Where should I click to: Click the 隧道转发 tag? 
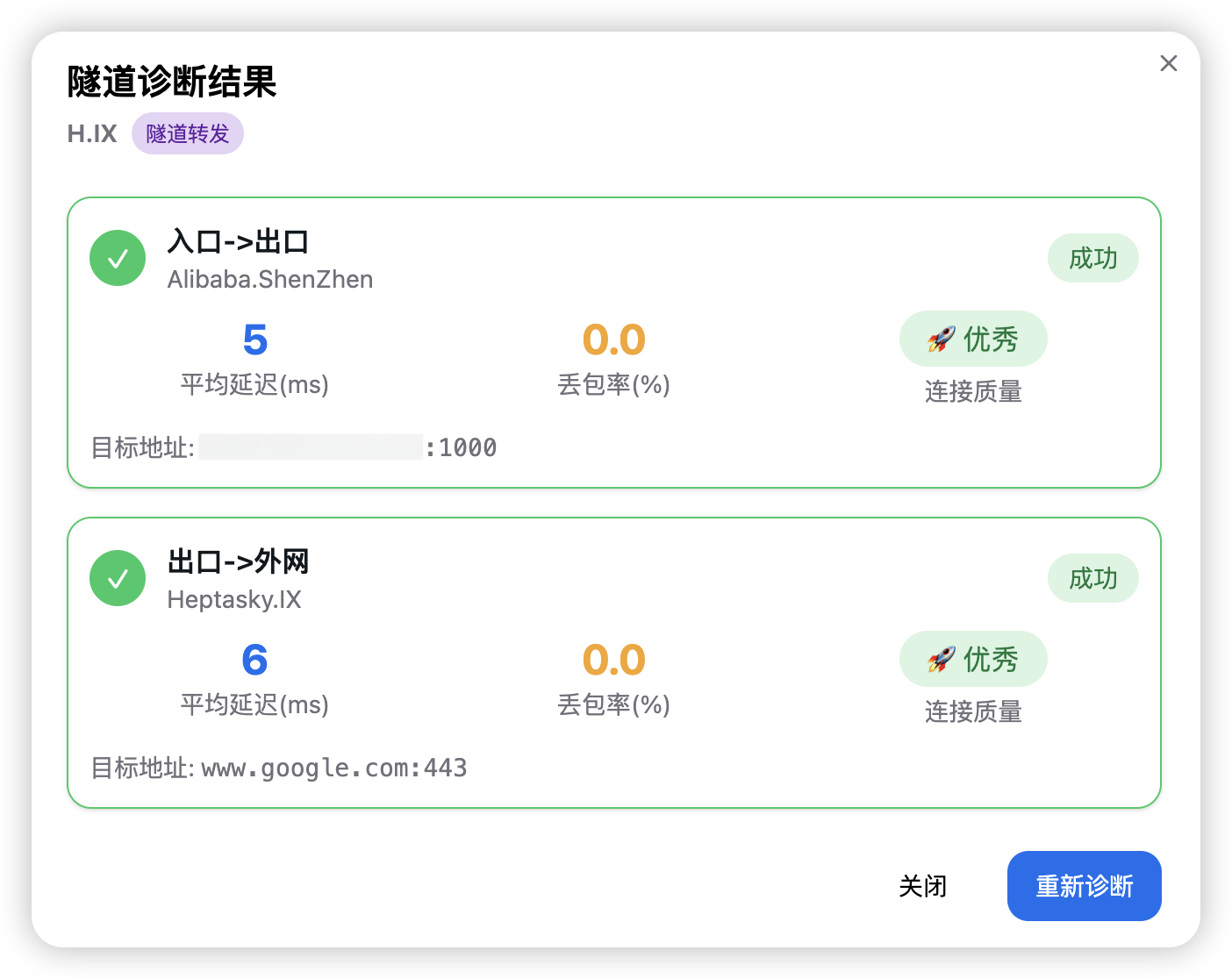(x=188, y=133)
